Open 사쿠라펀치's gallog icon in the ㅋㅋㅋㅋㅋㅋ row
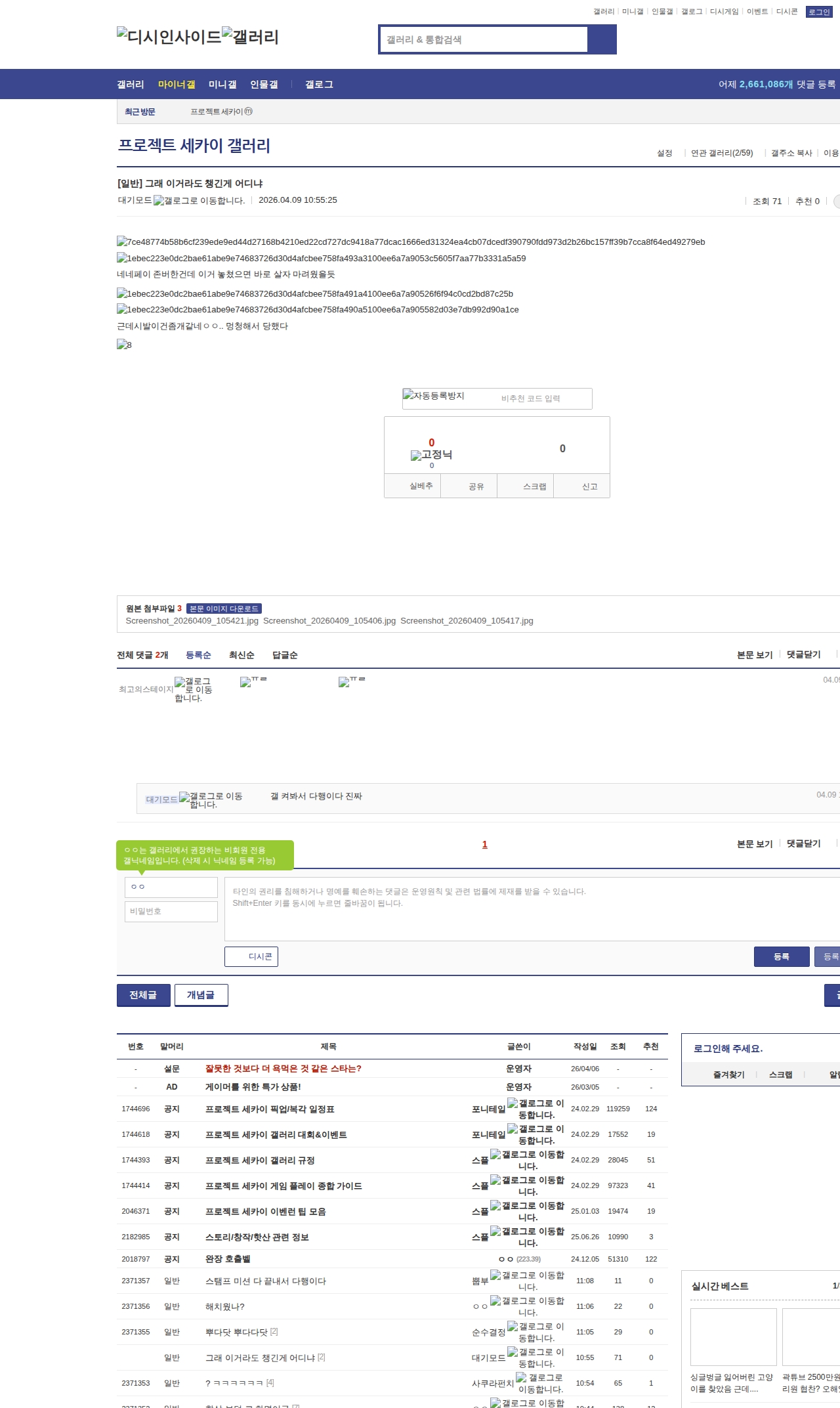The height and width of the screenshot is (1408, 840). 539,1384
